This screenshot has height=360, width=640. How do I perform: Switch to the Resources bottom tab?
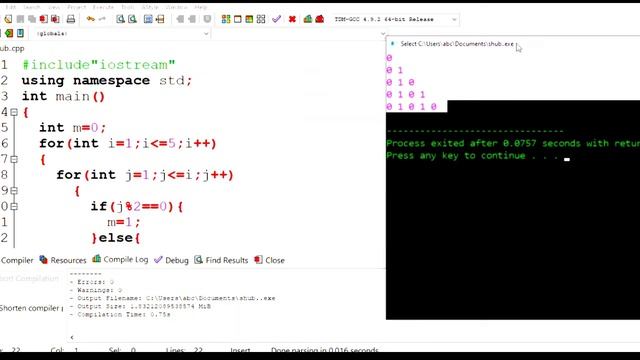(x=63, y=260)
